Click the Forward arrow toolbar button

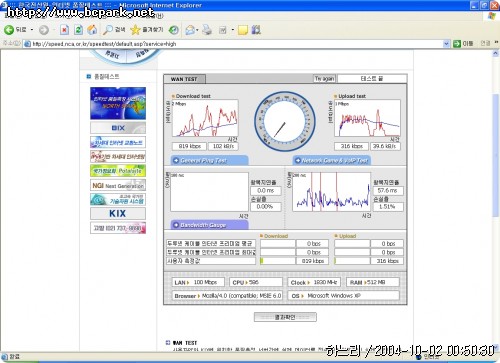[x=44, y=30]
